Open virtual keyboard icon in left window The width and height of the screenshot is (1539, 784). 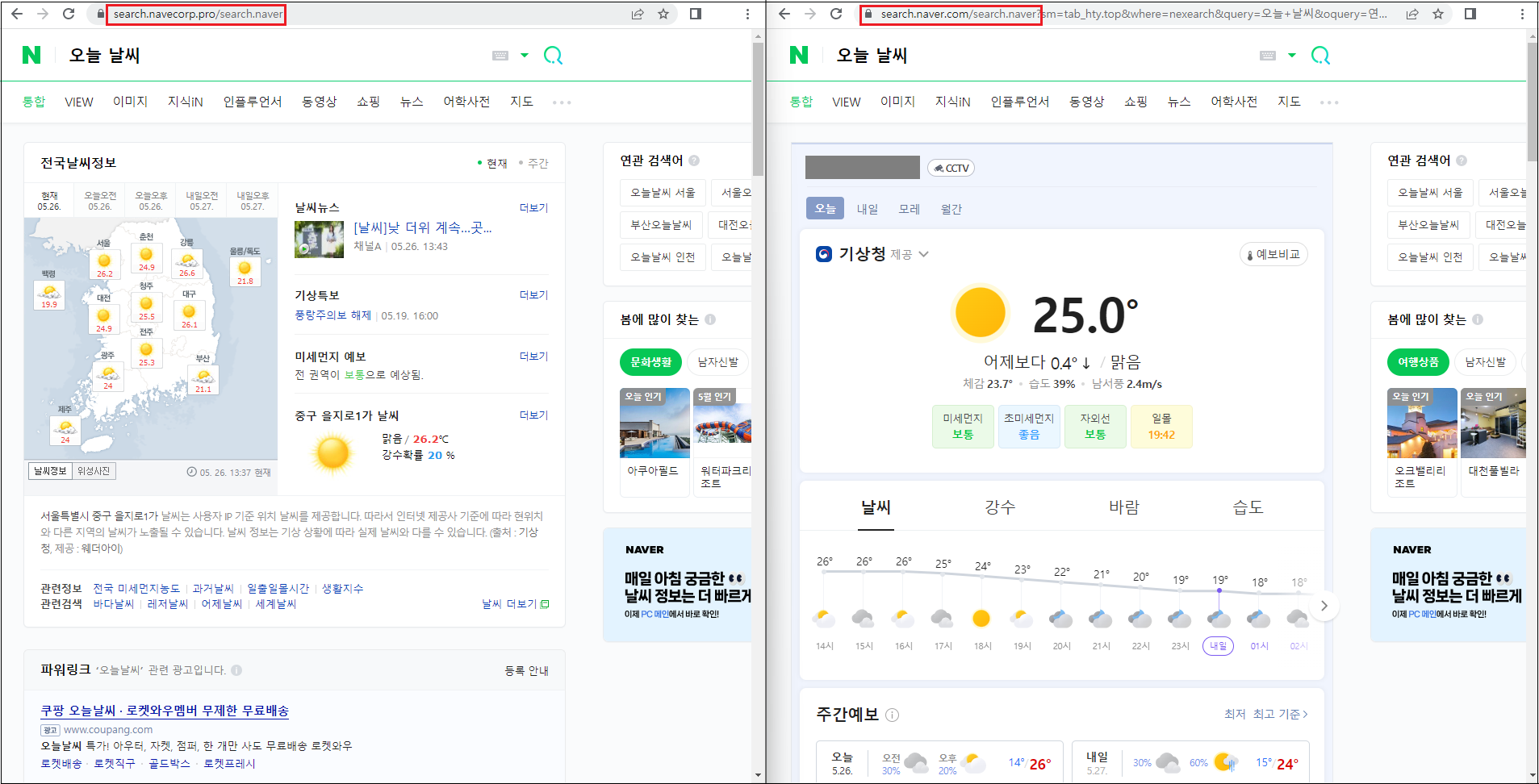[500, 56]
